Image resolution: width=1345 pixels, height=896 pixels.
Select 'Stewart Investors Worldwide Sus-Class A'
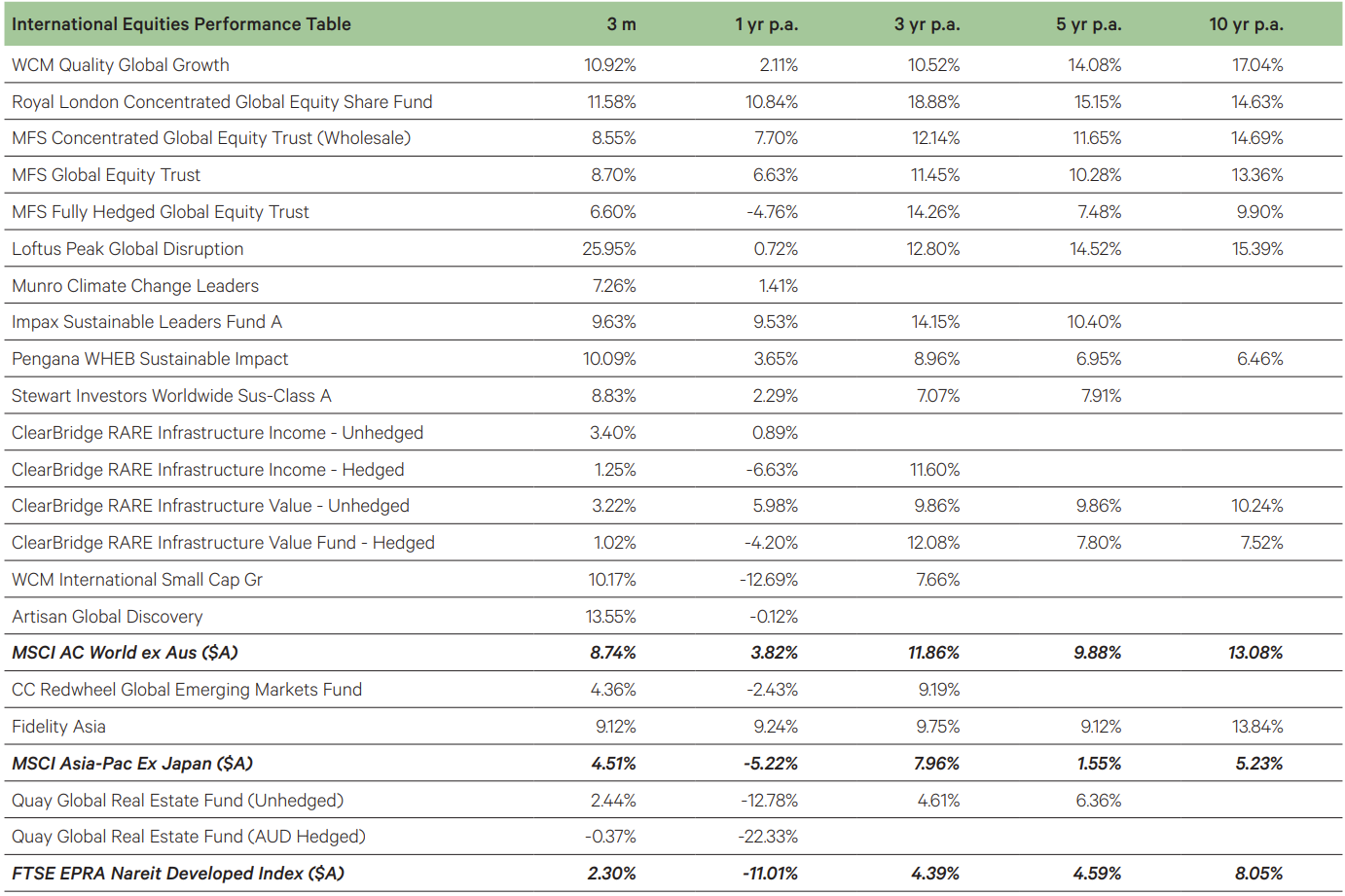pos(171,396)
